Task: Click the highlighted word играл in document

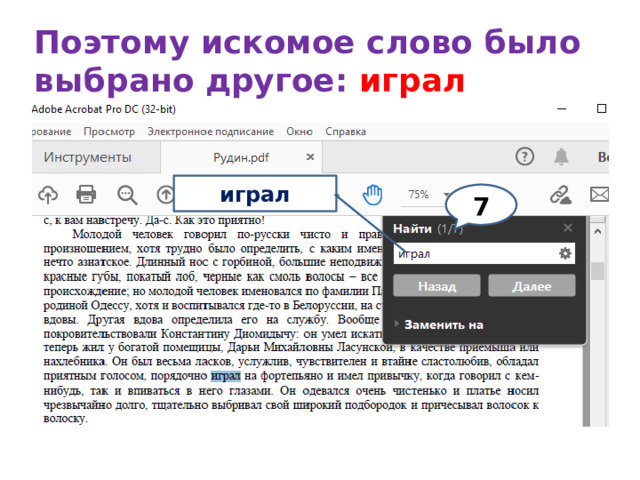Action: [x=226, y=376]
